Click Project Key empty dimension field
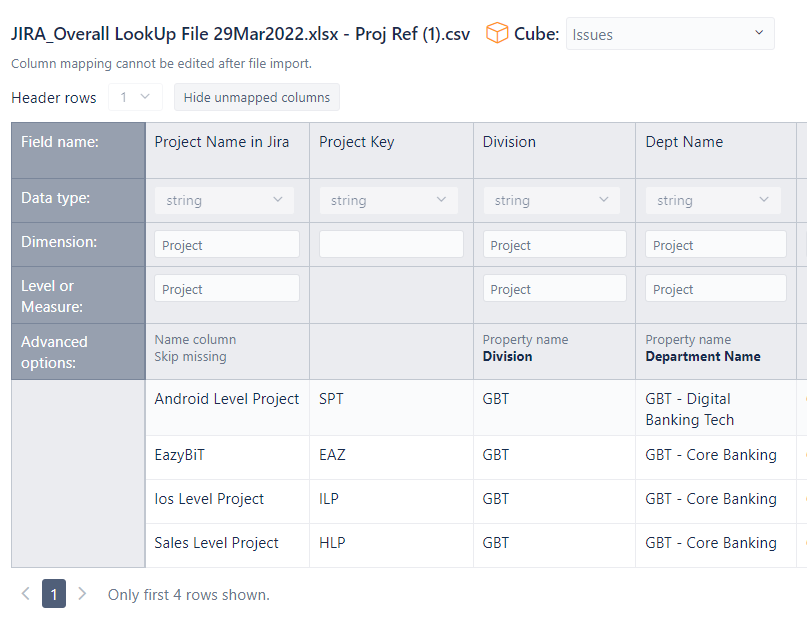807x630 pixels. pos(391,244)
